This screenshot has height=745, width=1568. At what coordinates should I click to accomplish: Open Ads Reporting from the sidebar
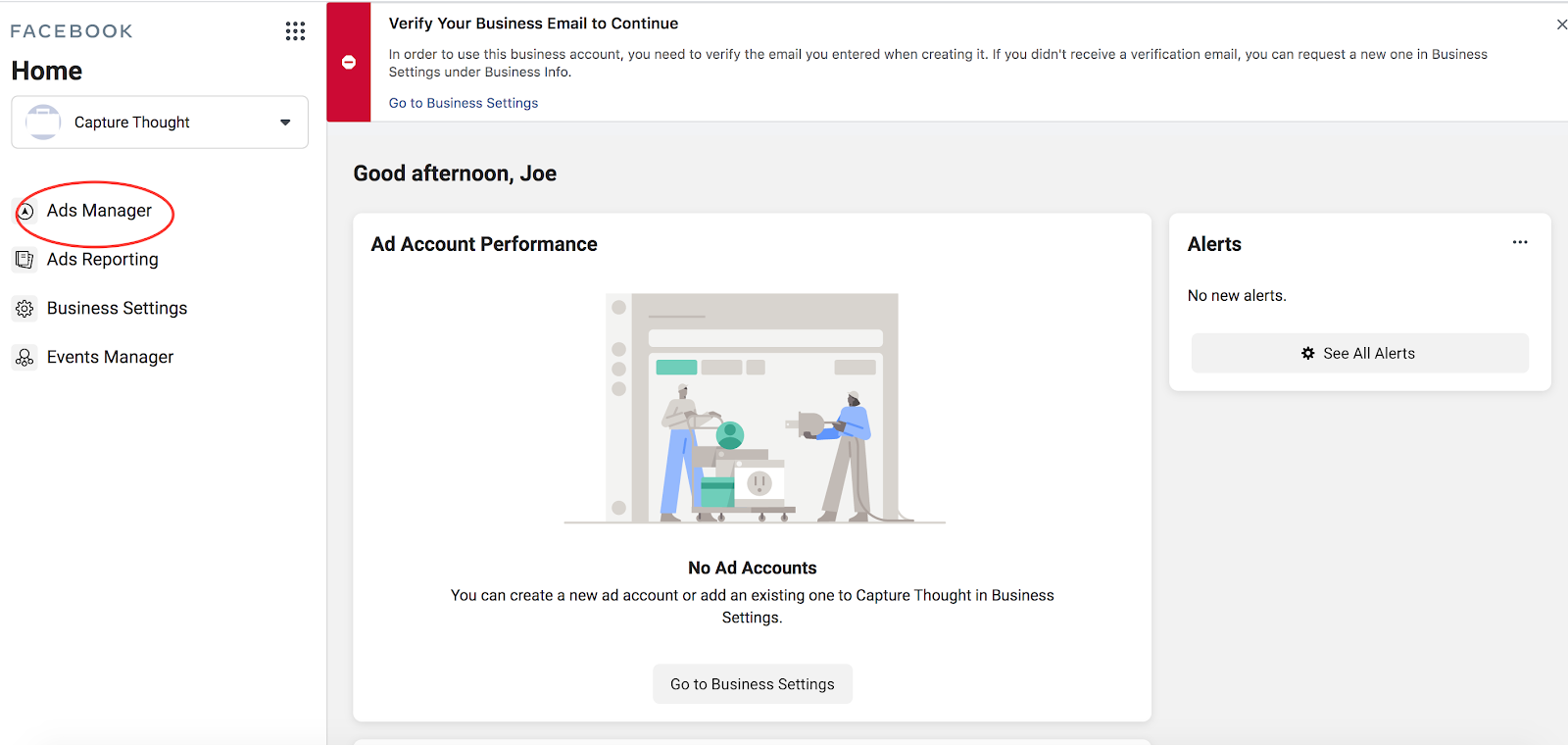coord(103,260)
